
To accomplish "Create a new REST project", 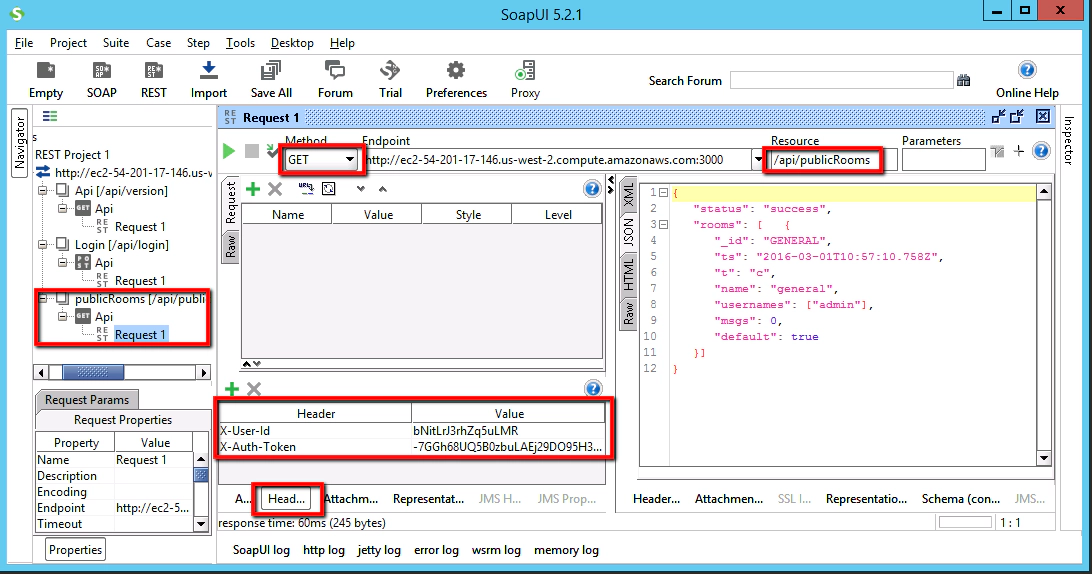I will (154, 80).
